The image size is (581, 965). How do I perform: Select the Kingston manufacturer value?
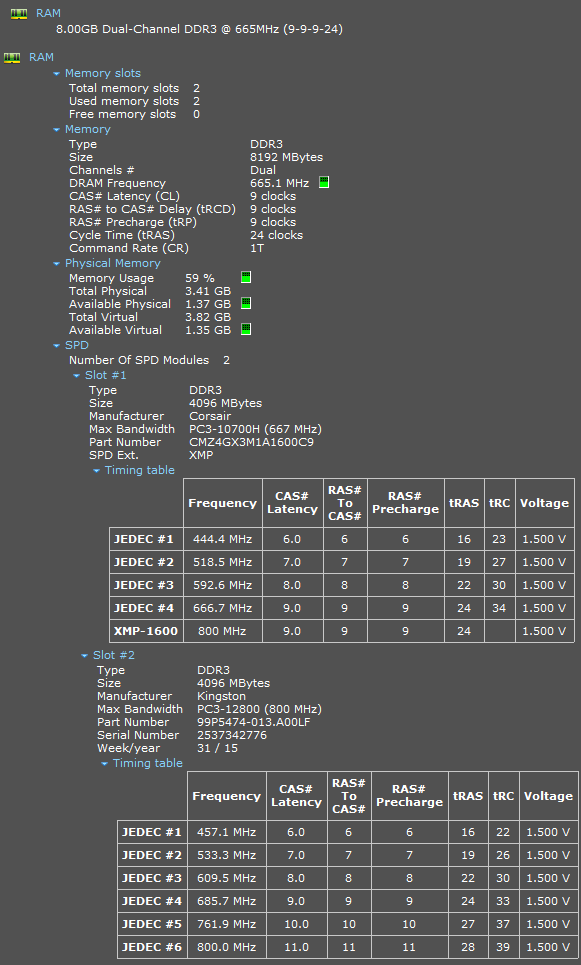[222, 696]
